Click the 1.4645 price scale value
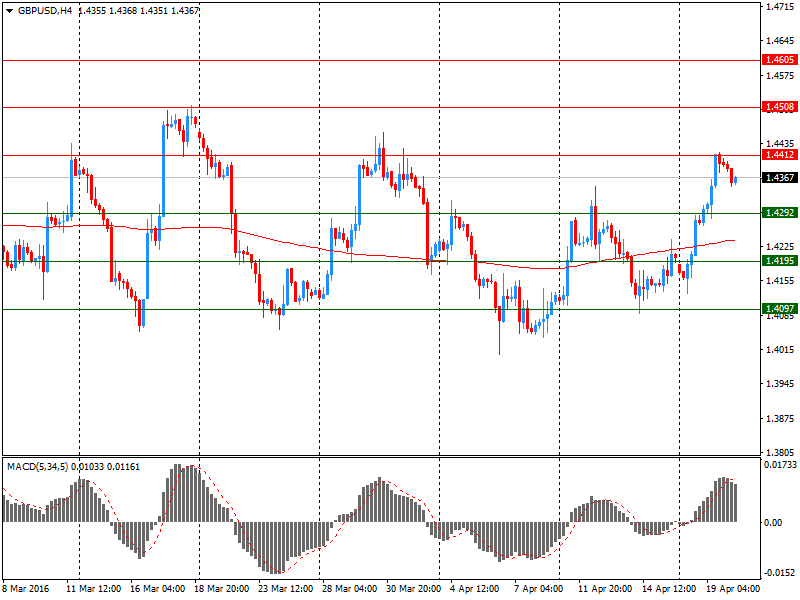Viewport: 800px width, 600px height. [781, 41]
